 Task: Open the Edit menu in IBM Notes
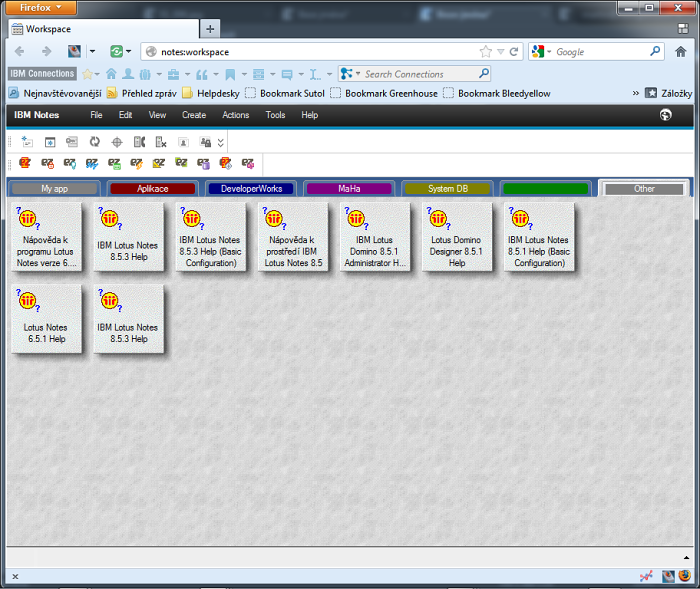click(x=125, y=115)
